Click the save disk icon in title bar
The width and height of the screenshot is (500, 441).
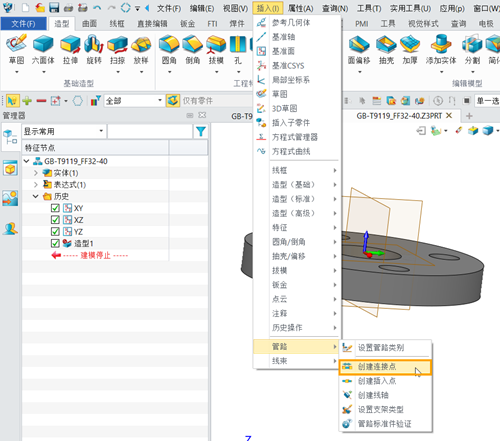tap(54, 8)
